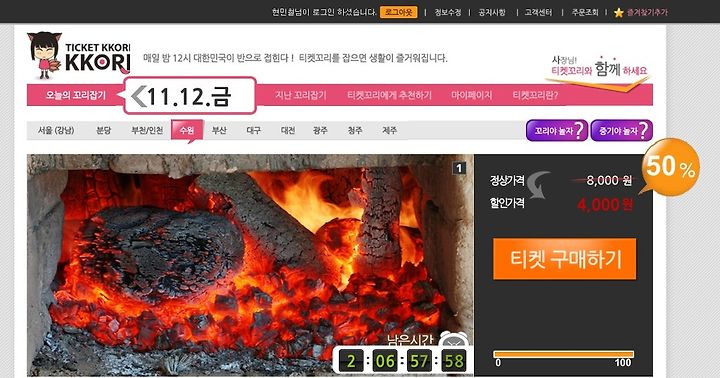Click the star favorites icon
Image resolution: width=720 pixels, height=378 pixels.
tap(619, 13)
